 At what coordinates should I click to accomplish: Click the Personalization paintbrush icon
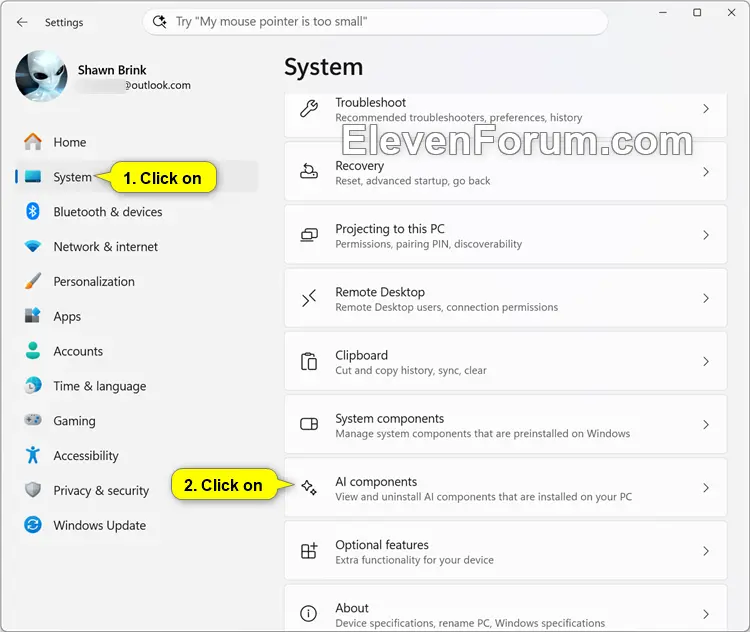click(33, 281)
